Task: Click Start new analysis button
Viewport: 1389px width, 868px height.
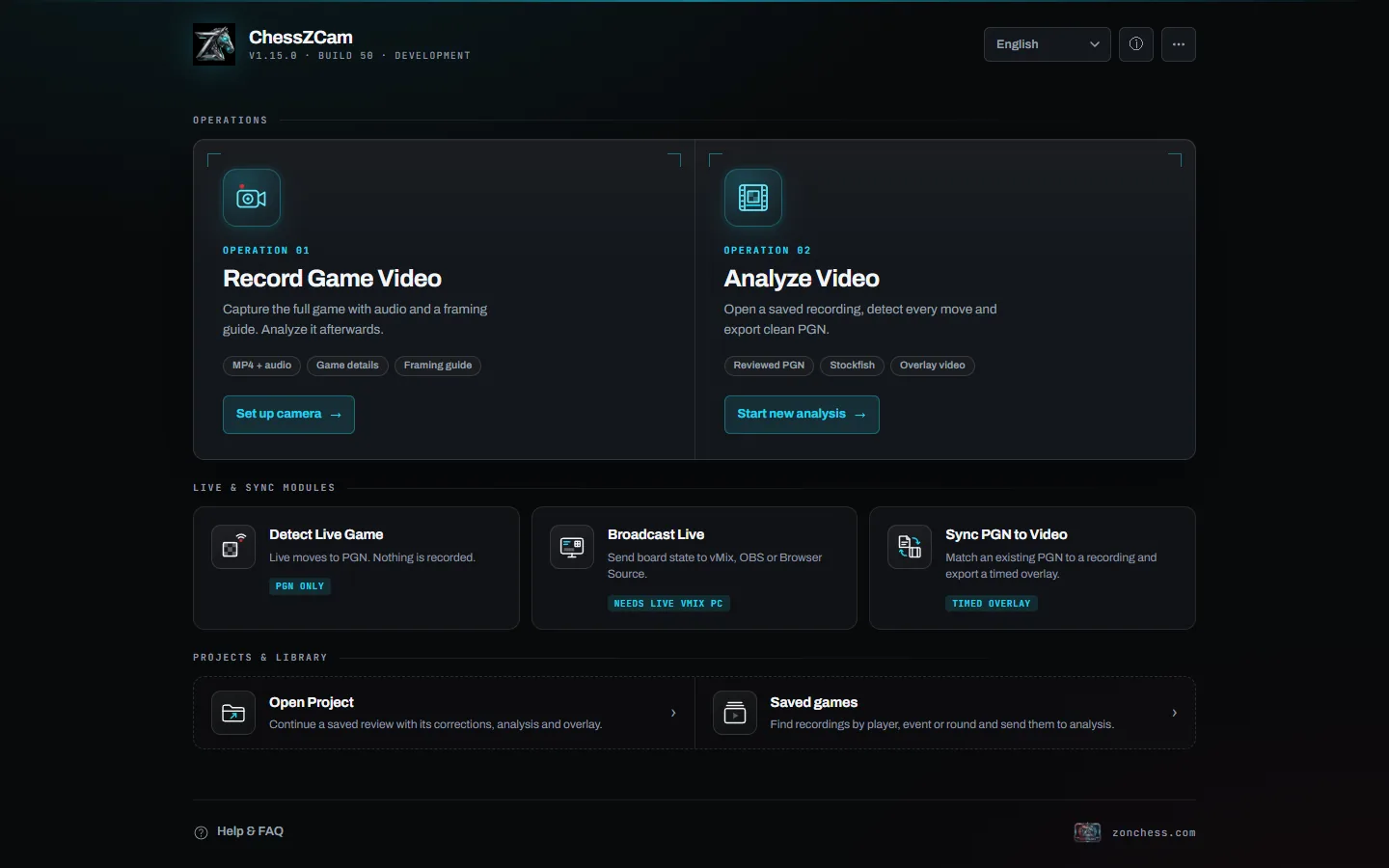Action: [802, 415]
